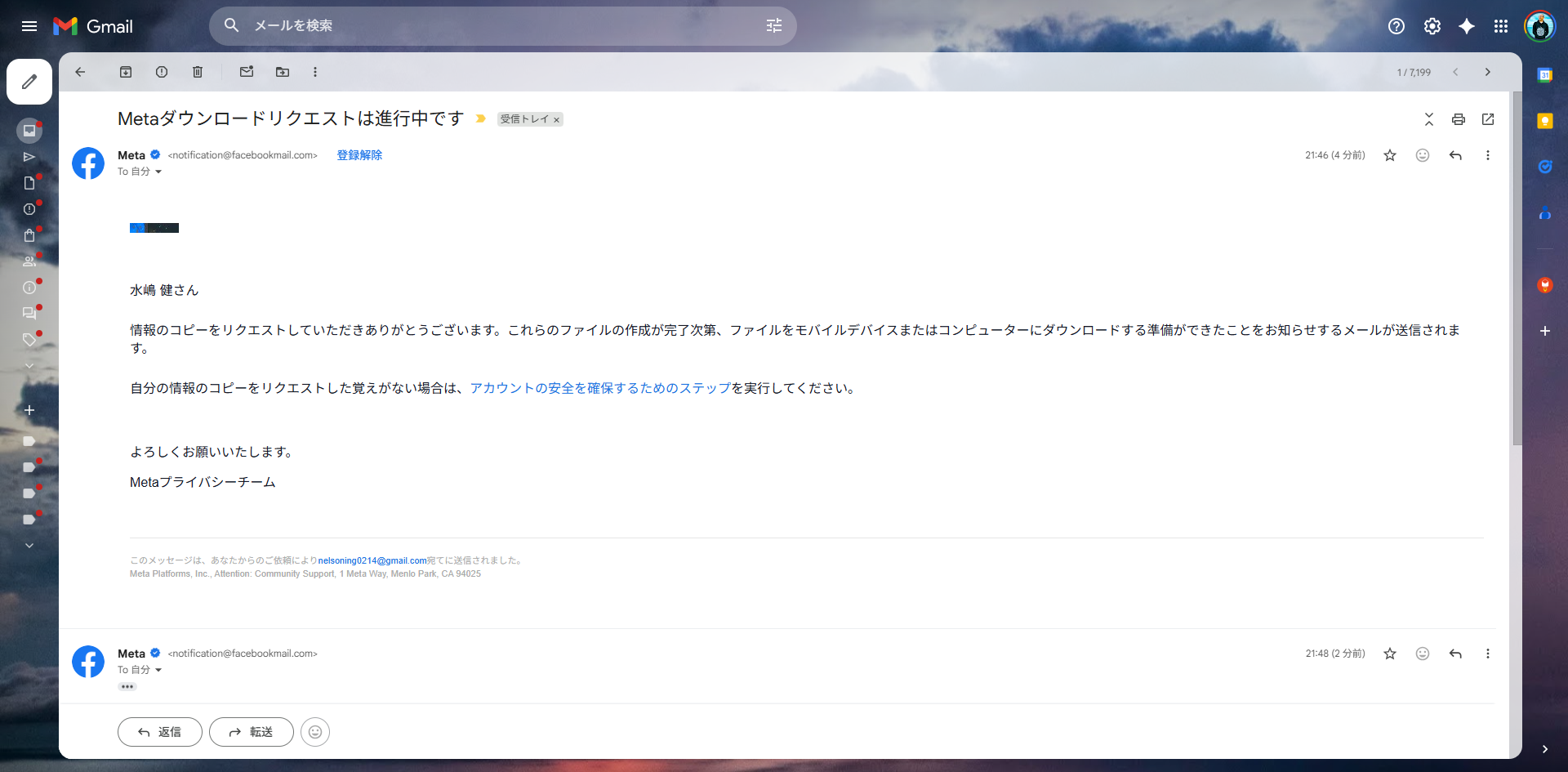Print all messages with the printer icon
Image resolution: width=1568 pixels, height=772 pixels.
click(1459, 119)
